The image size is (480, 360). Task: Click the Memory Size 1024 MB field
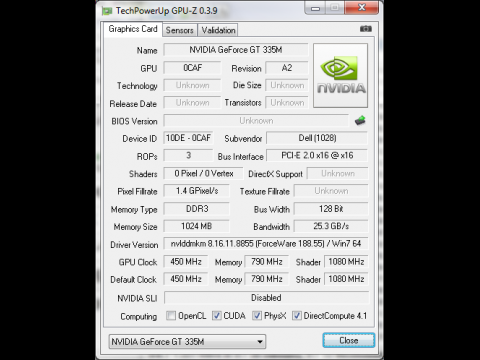click(197, 226)
